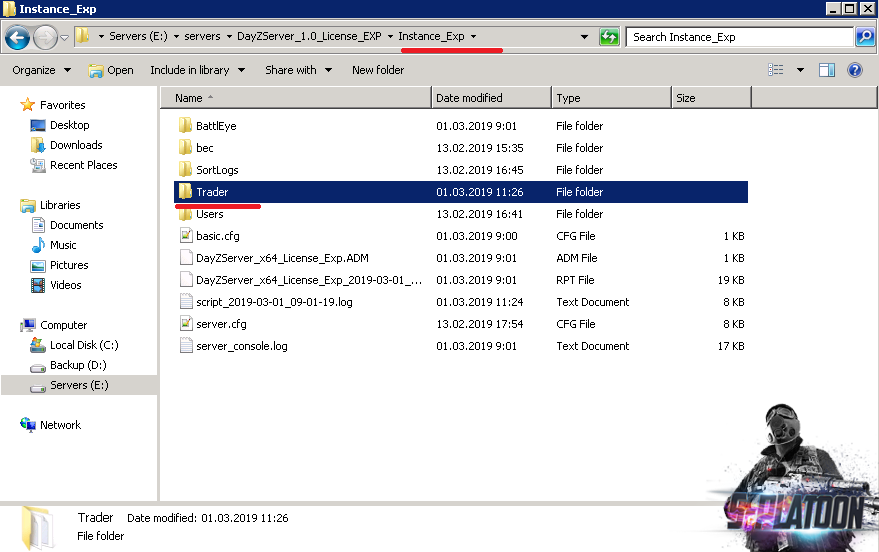The height and width of the screenshot is (552, 879).
Task: Click 19 KB size of RPT file
Action: (x=731, y=280)
